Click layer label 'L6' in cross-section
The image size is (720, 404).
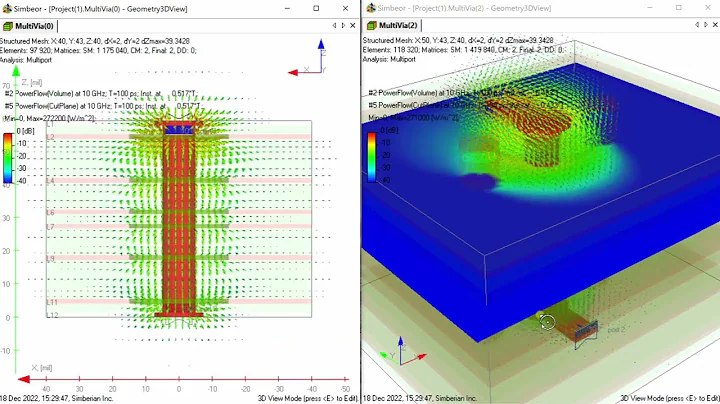tap(51, 212)
